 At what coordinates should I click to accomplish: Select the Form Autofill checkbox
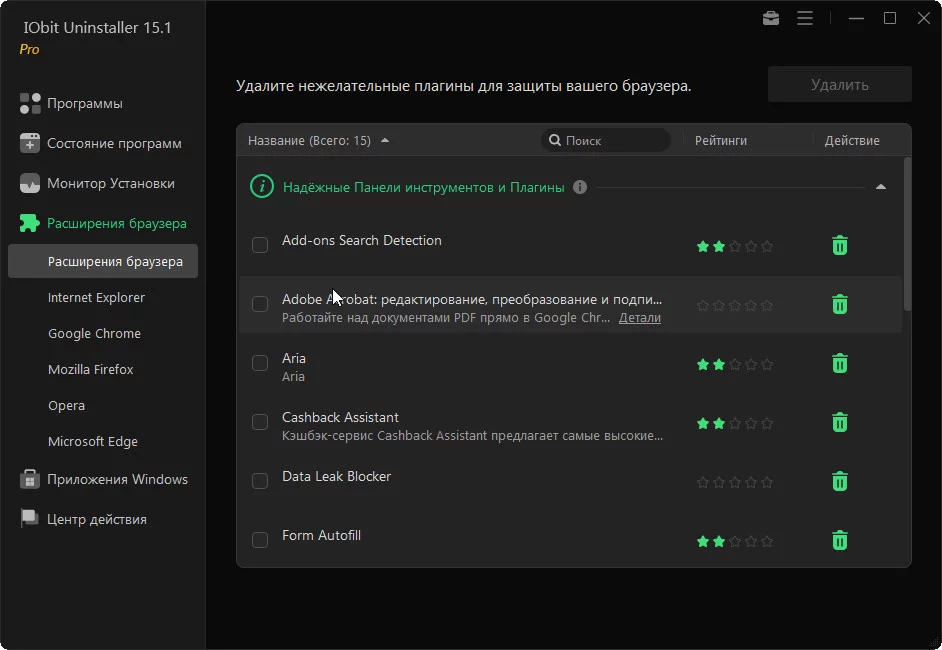pyautogui.click(x=260, y=540)
